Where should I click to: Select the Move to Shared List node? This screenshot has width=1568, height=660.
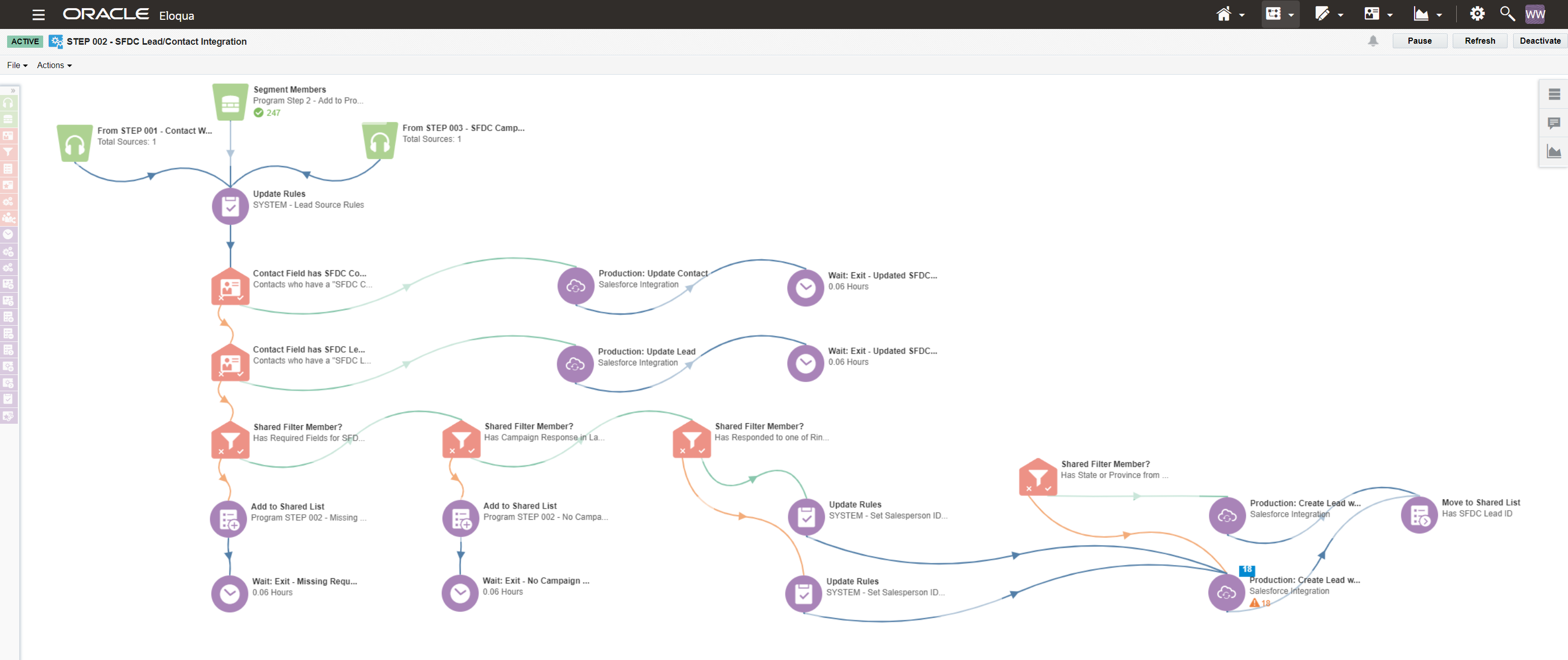(1419, 515)
